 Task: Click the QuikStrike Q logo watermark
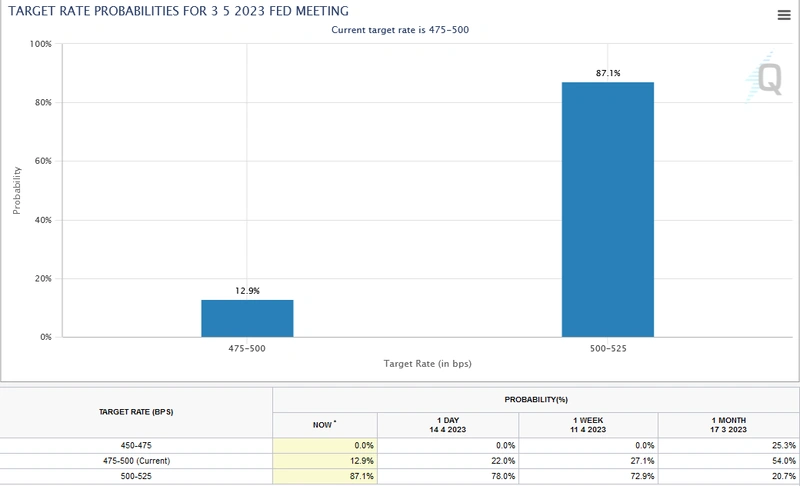point(766,78)
